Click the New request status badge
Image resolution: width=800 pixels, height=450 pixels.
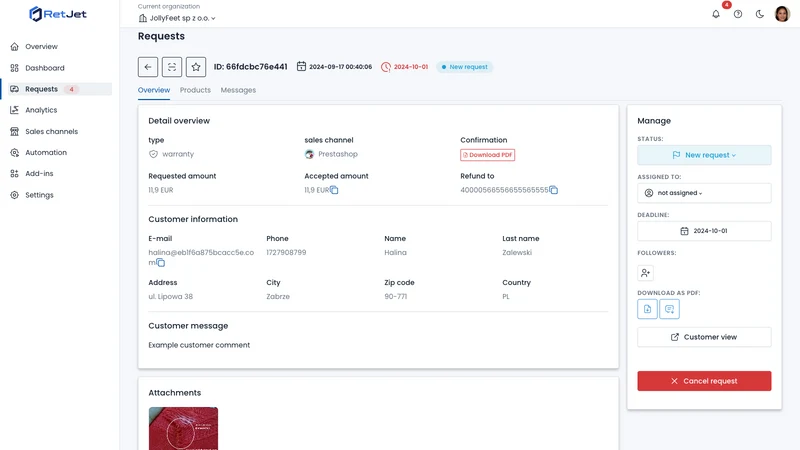pos(464,67)
